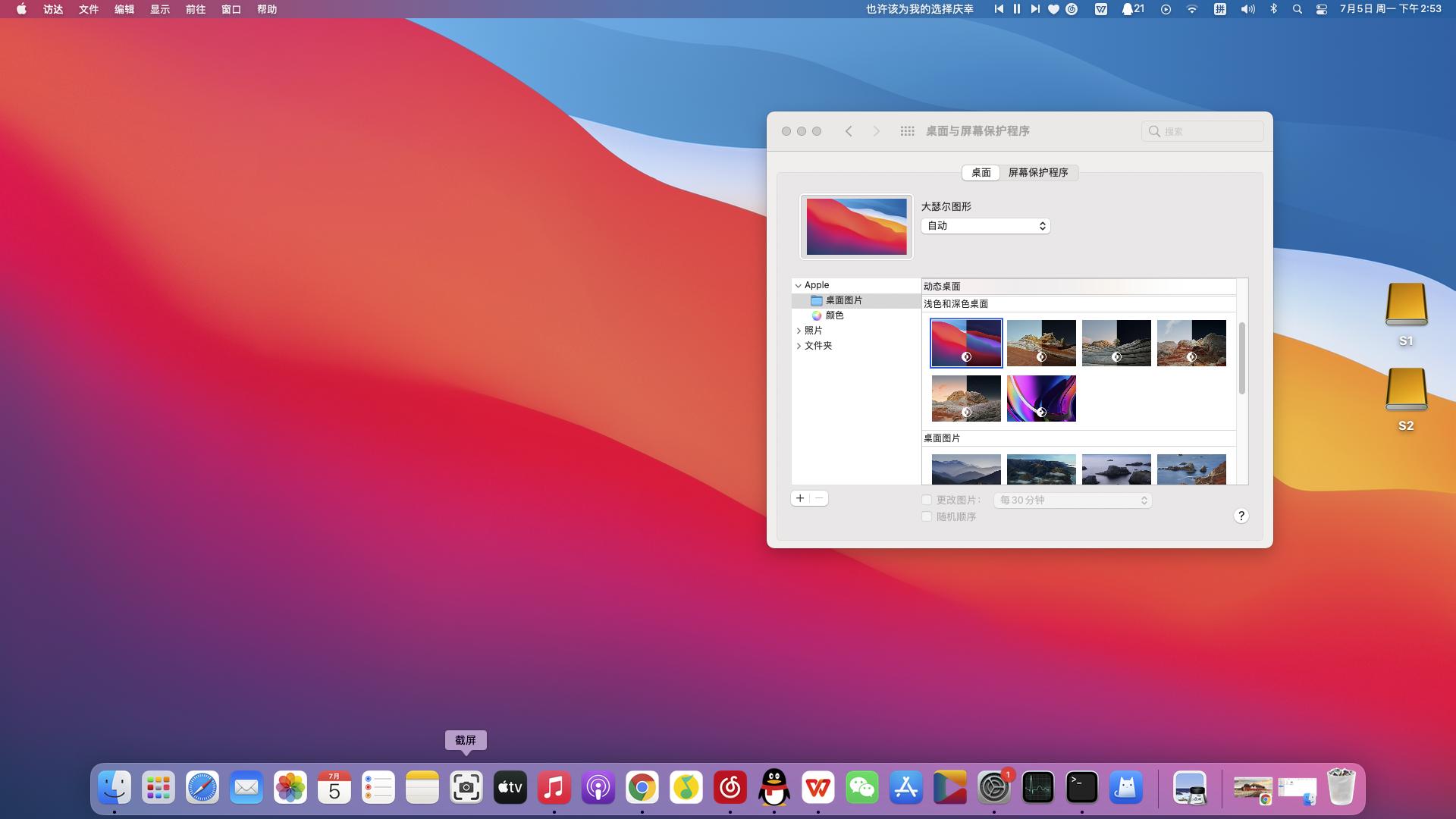Select the purple abstract dynamic wallpaper thumbnail
This screenshot has width=1456, height=819.
pos(1041,398)
